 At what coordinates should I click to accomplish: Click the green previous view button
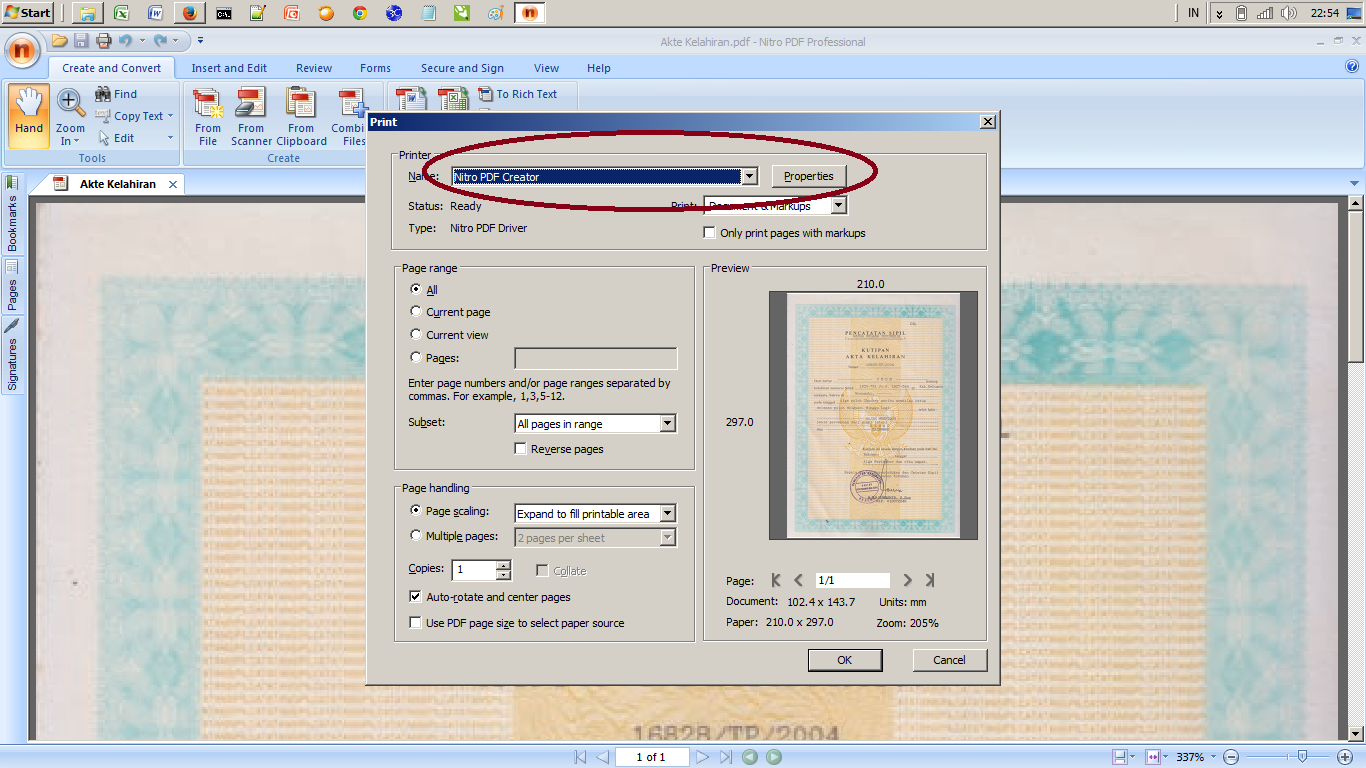coord(749,757)
